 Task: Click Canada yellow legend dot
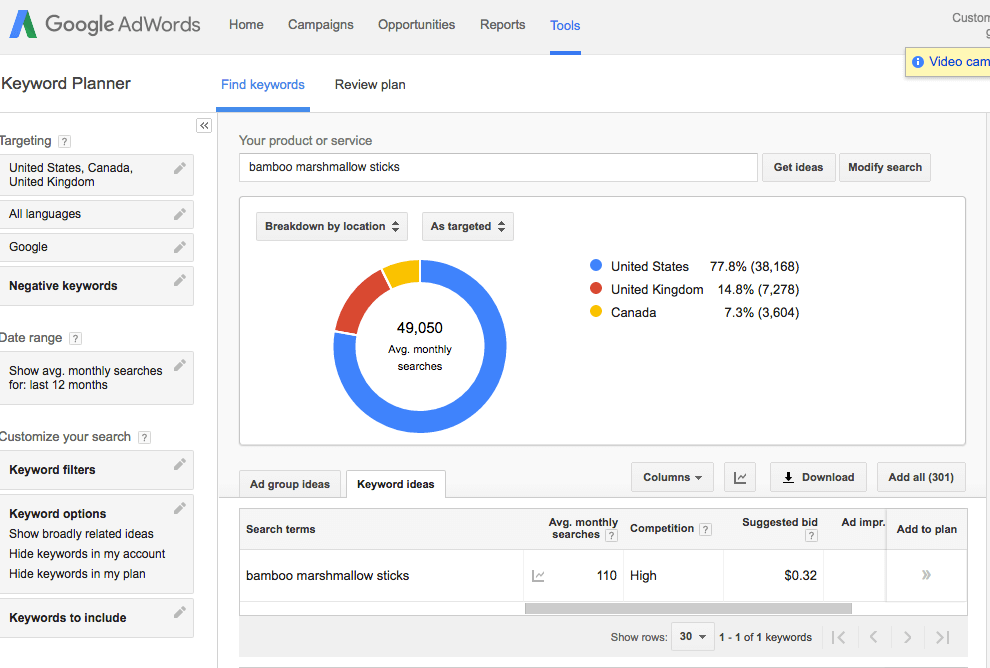coord(595,311)
